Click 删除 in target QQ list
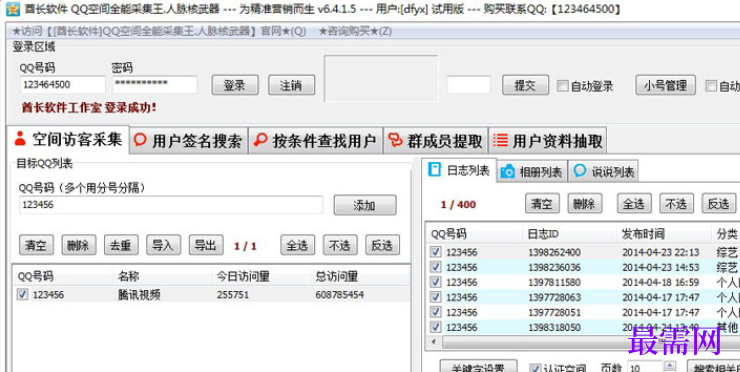Image resolution: width=740 pixels, height=372 pixels. click(78, 245)
